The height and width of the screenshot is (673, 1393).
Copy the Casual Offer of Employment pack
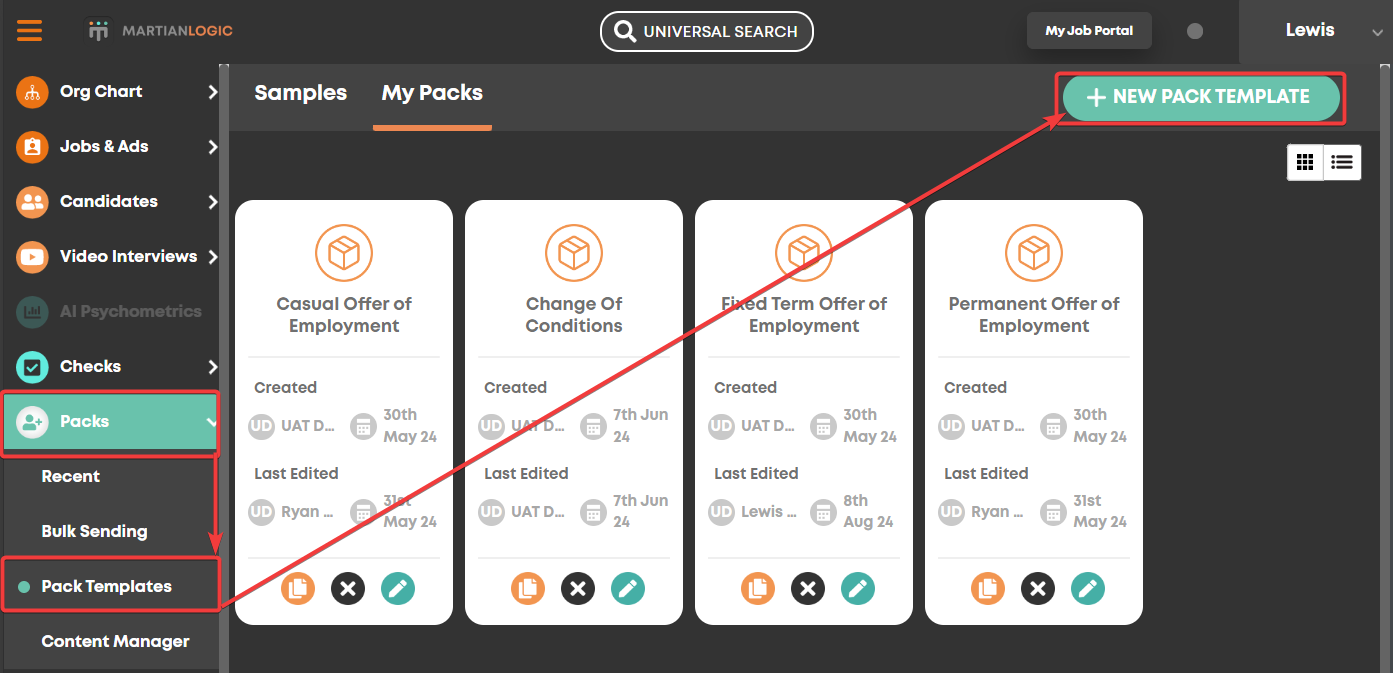pyautogui.click(x=298, y=589)
